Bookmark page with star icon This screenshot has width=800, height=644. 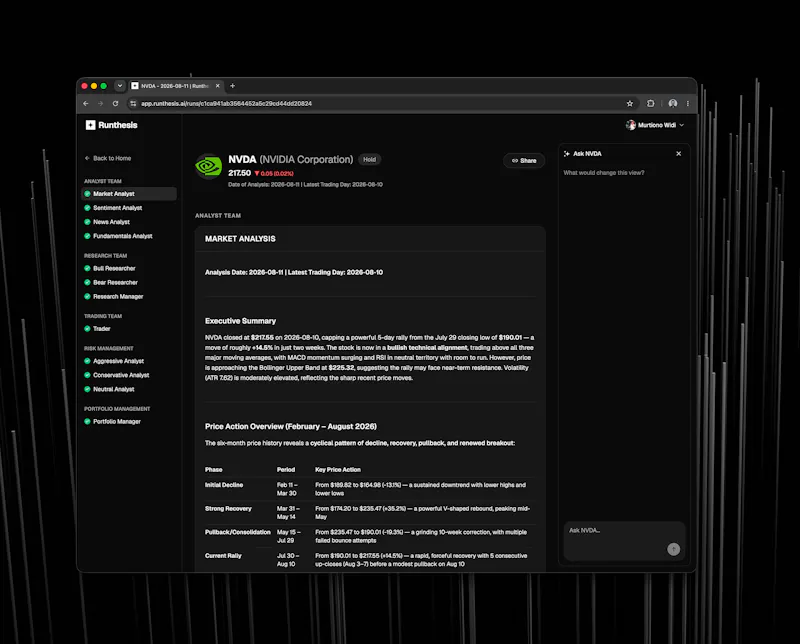[630, 104]
